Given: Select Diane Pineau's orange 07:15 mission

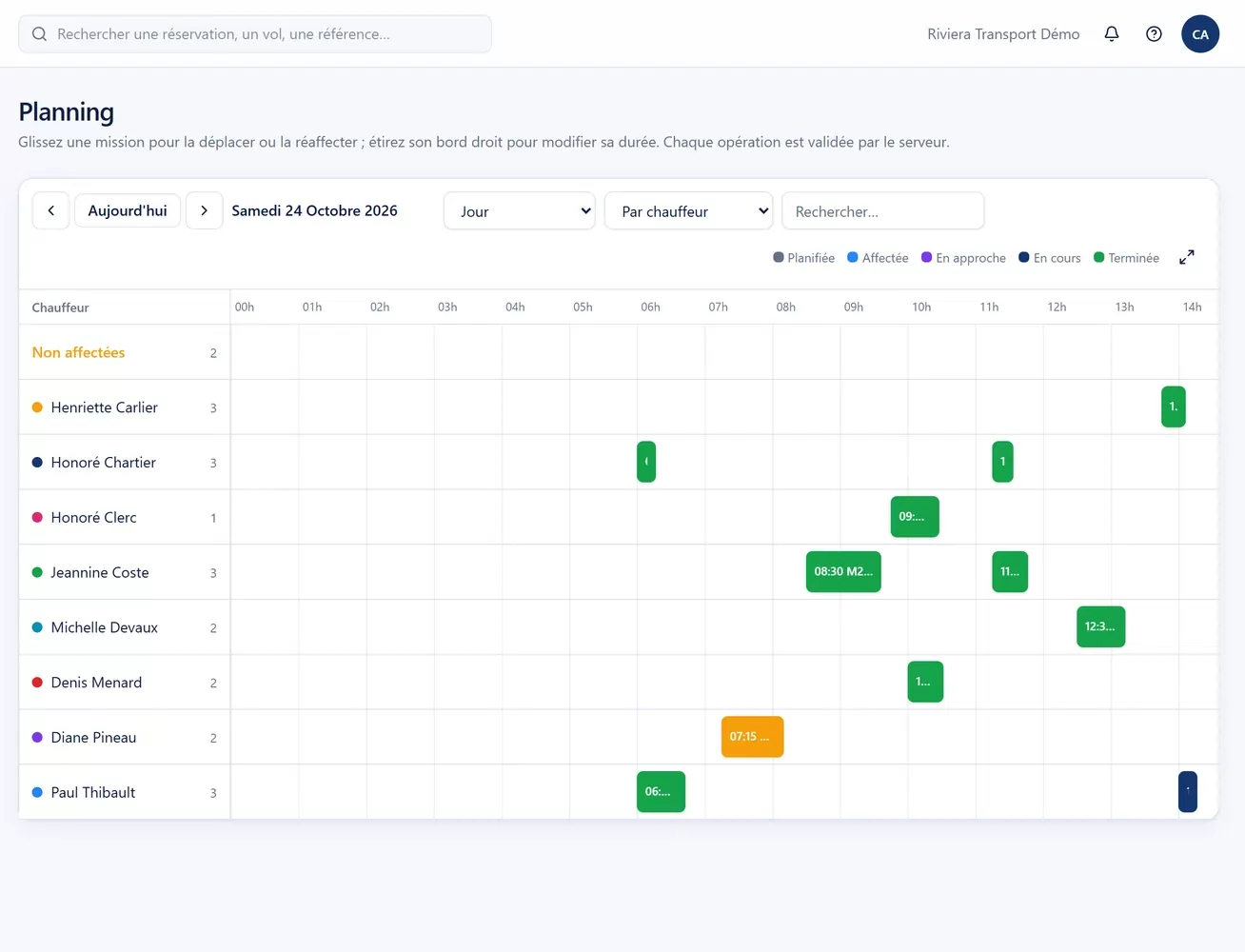Looking at the screenshot, I should [x=752, y=737].
